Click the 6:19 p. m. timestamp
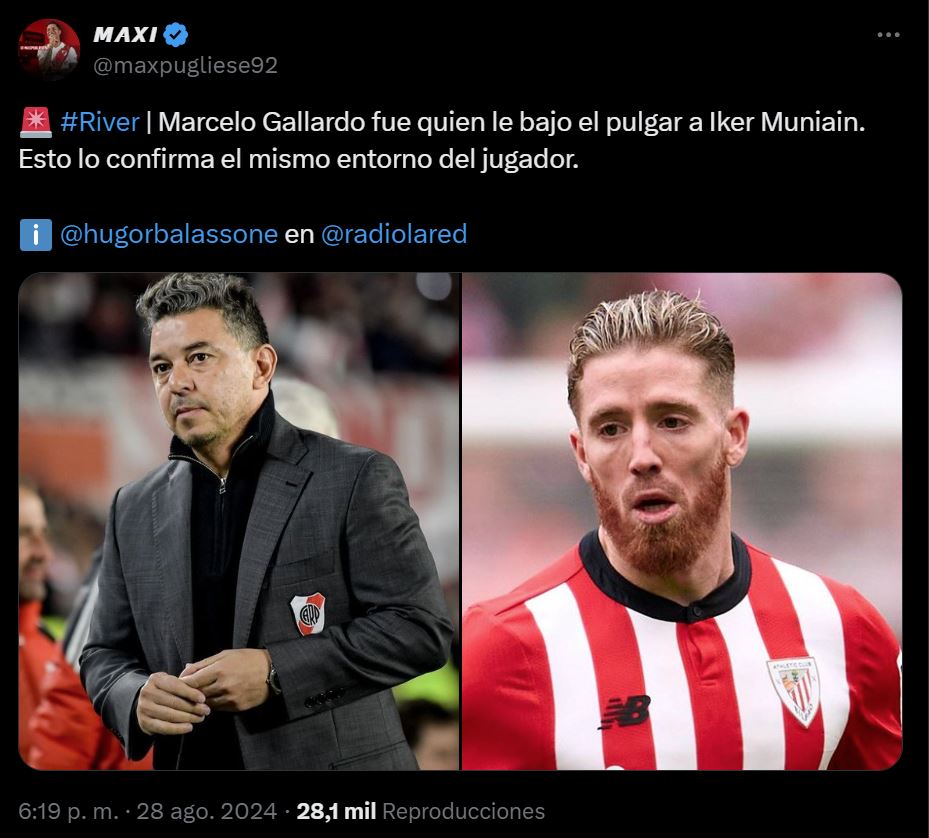This screenshot has width=929, height=838. tap(68, 811)
